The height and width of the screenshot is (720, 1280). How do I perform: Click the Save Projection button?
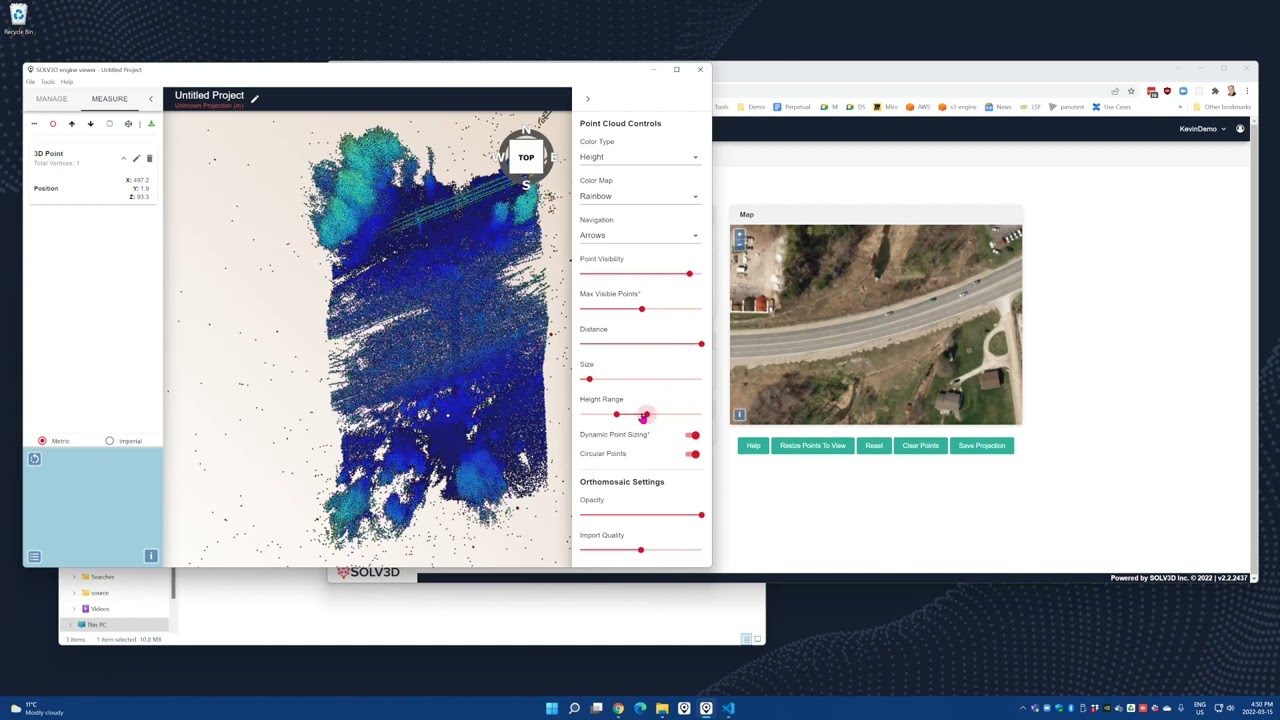click(x=982, y=446)
